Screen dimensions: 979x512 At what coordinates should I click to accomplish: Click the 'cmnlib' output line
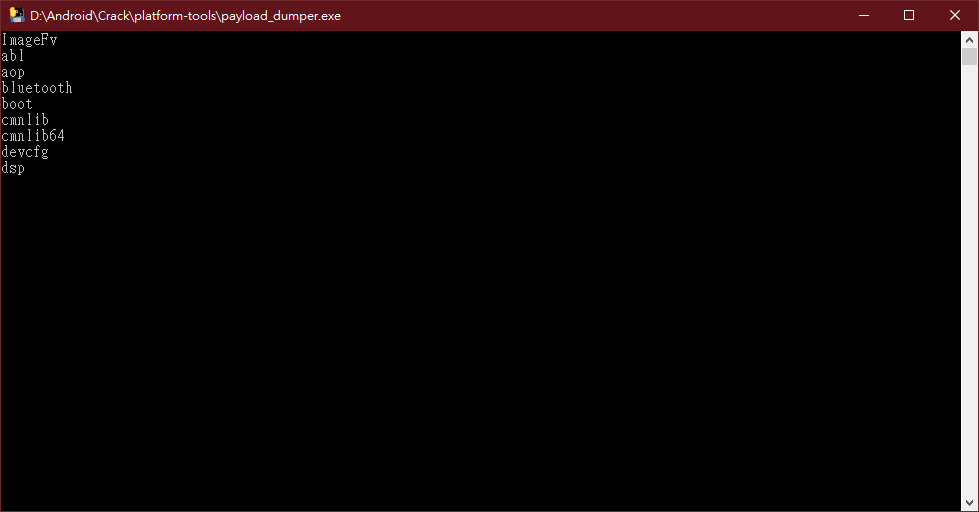click(x=25, y=120)
